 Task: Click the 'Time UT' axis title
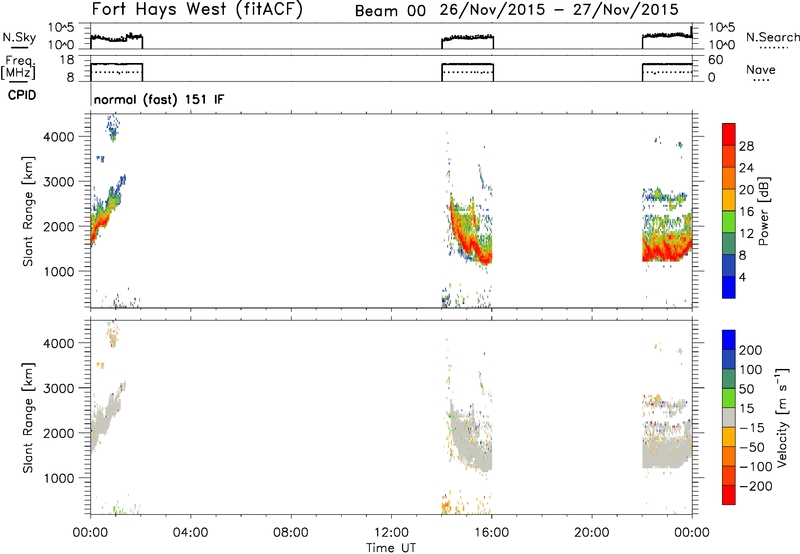(x=391, y=548)
